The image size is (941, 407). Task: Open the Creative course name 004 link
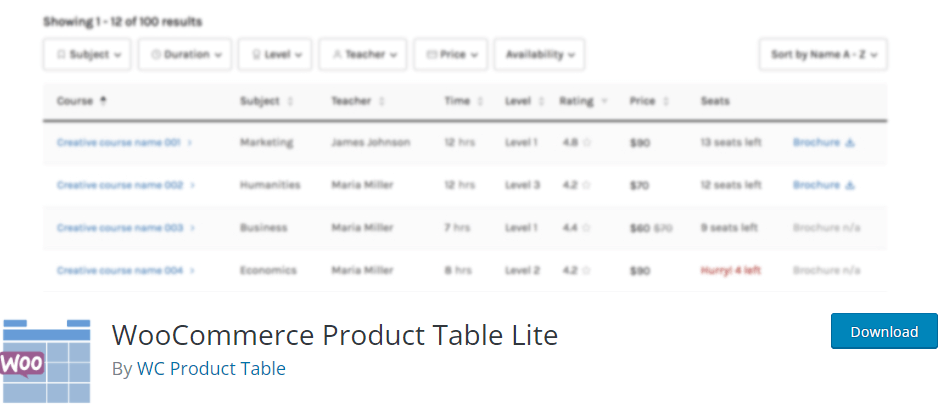point(118,271)
